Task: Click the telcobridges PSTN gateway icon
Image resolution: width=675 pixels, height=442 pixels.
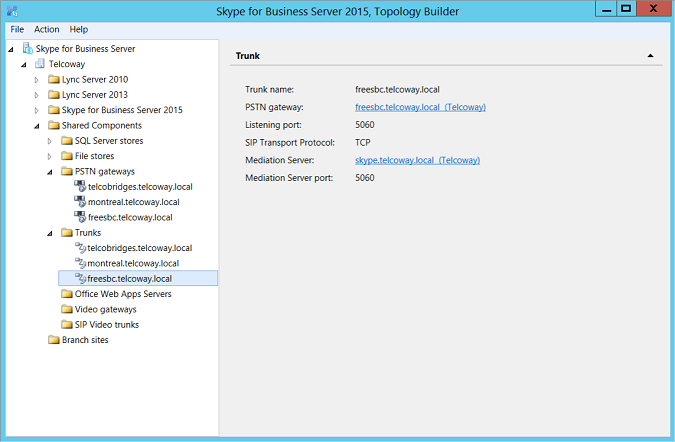Action: (80, 187)
